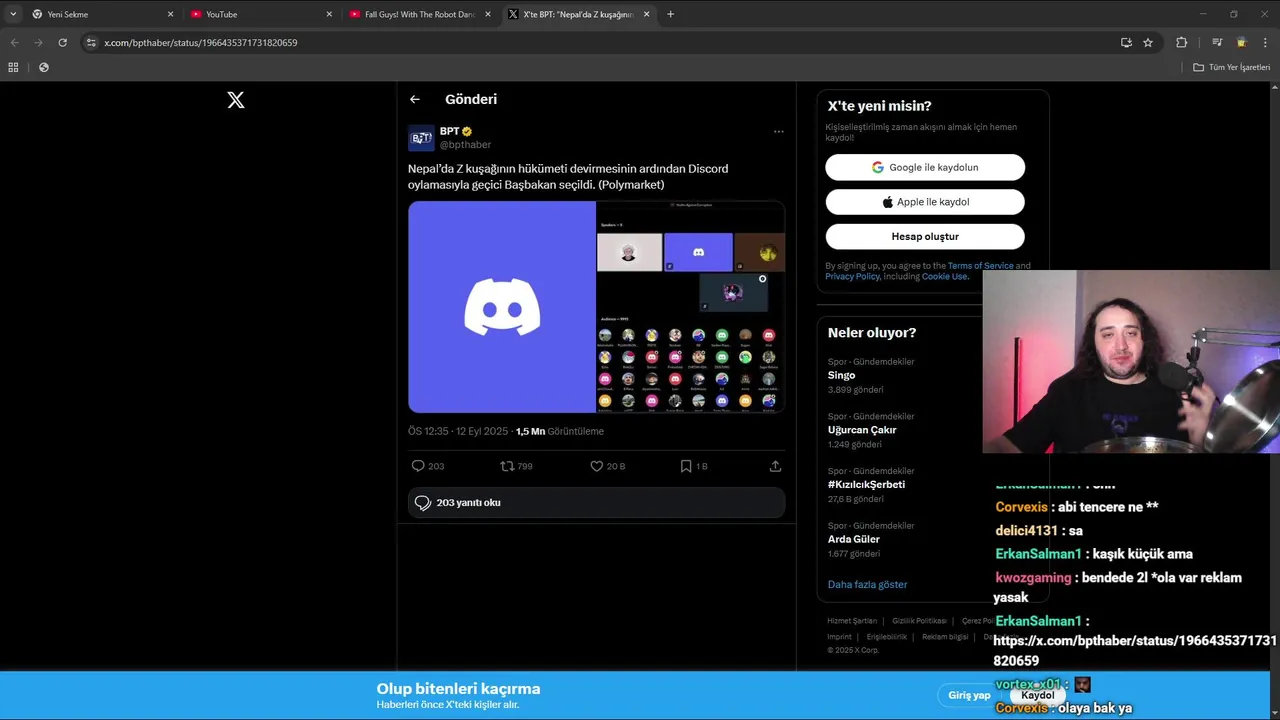
Task: Click the BPT account name
Action: [x=450, y=131]
